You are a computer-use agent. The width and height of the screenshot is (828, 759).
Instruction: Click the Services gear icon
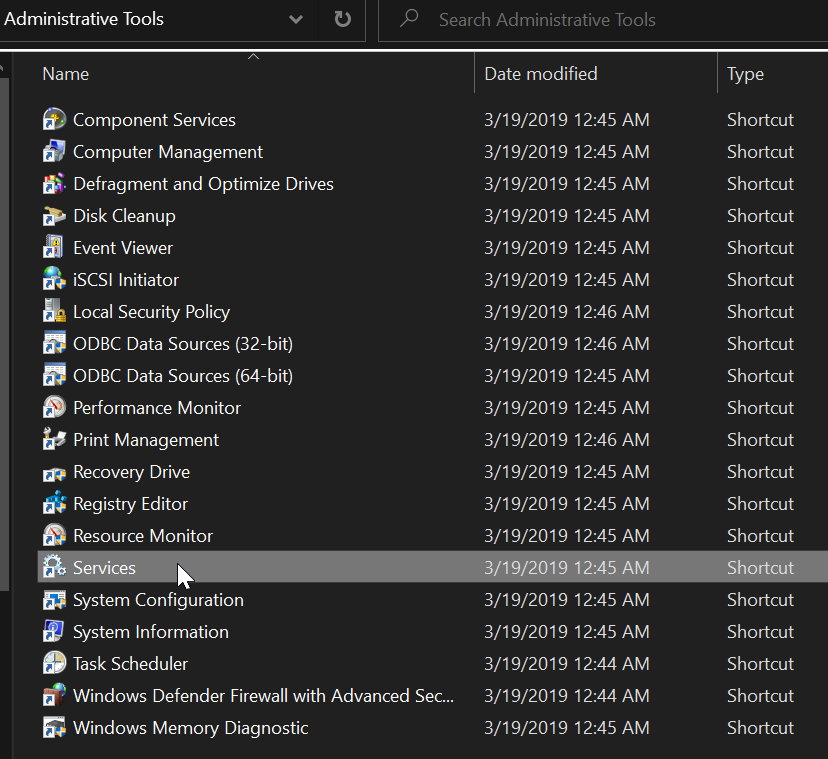click(54, 567)
